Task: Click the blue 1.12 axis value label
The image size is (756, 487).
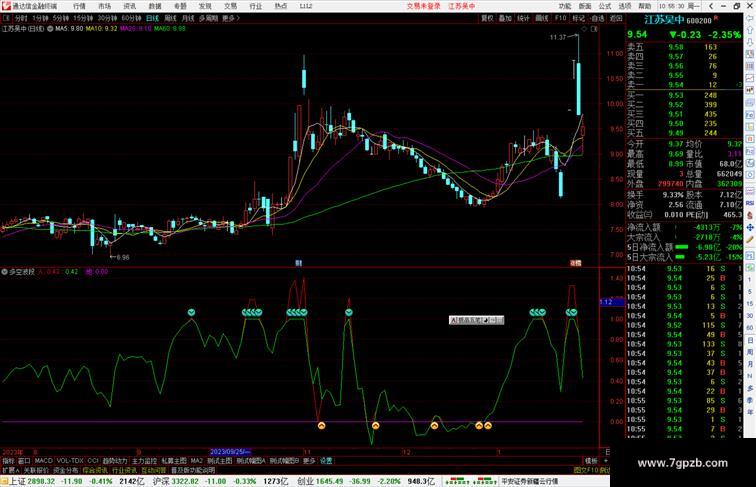Action: tap(611, 302)
